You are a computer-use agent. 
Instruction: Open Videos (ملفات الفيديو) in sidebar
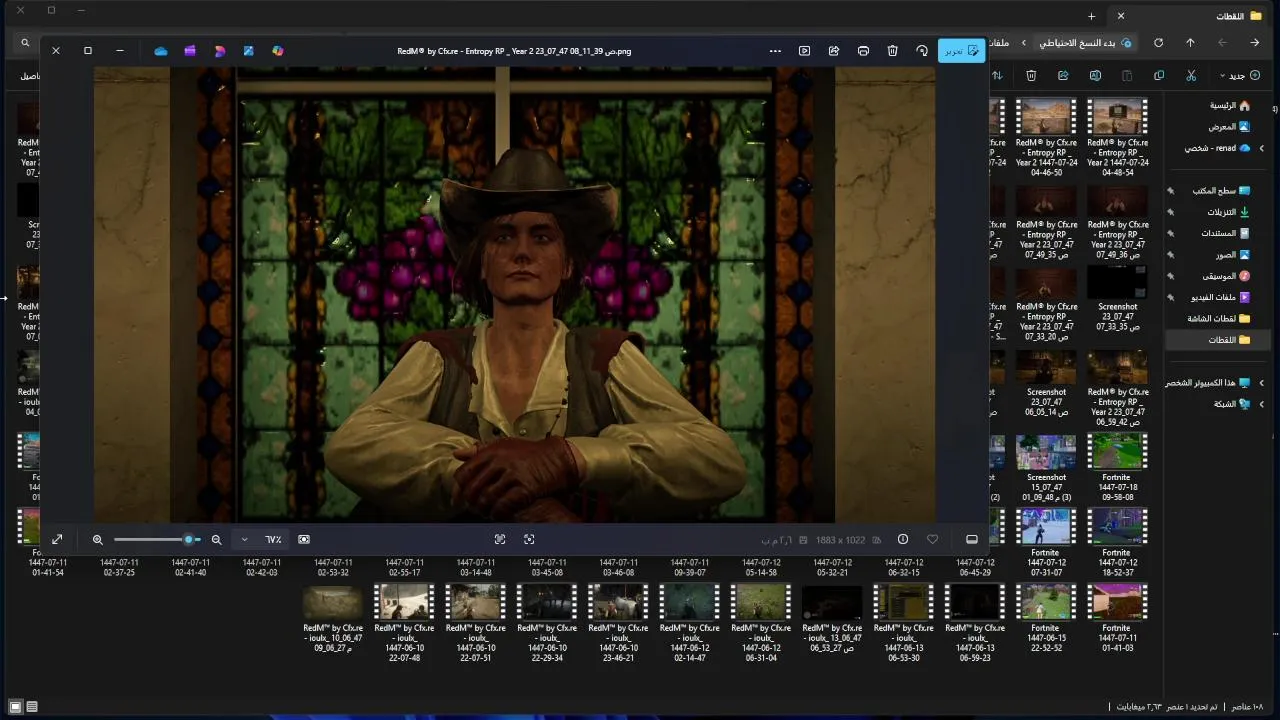pos(1220,297)
